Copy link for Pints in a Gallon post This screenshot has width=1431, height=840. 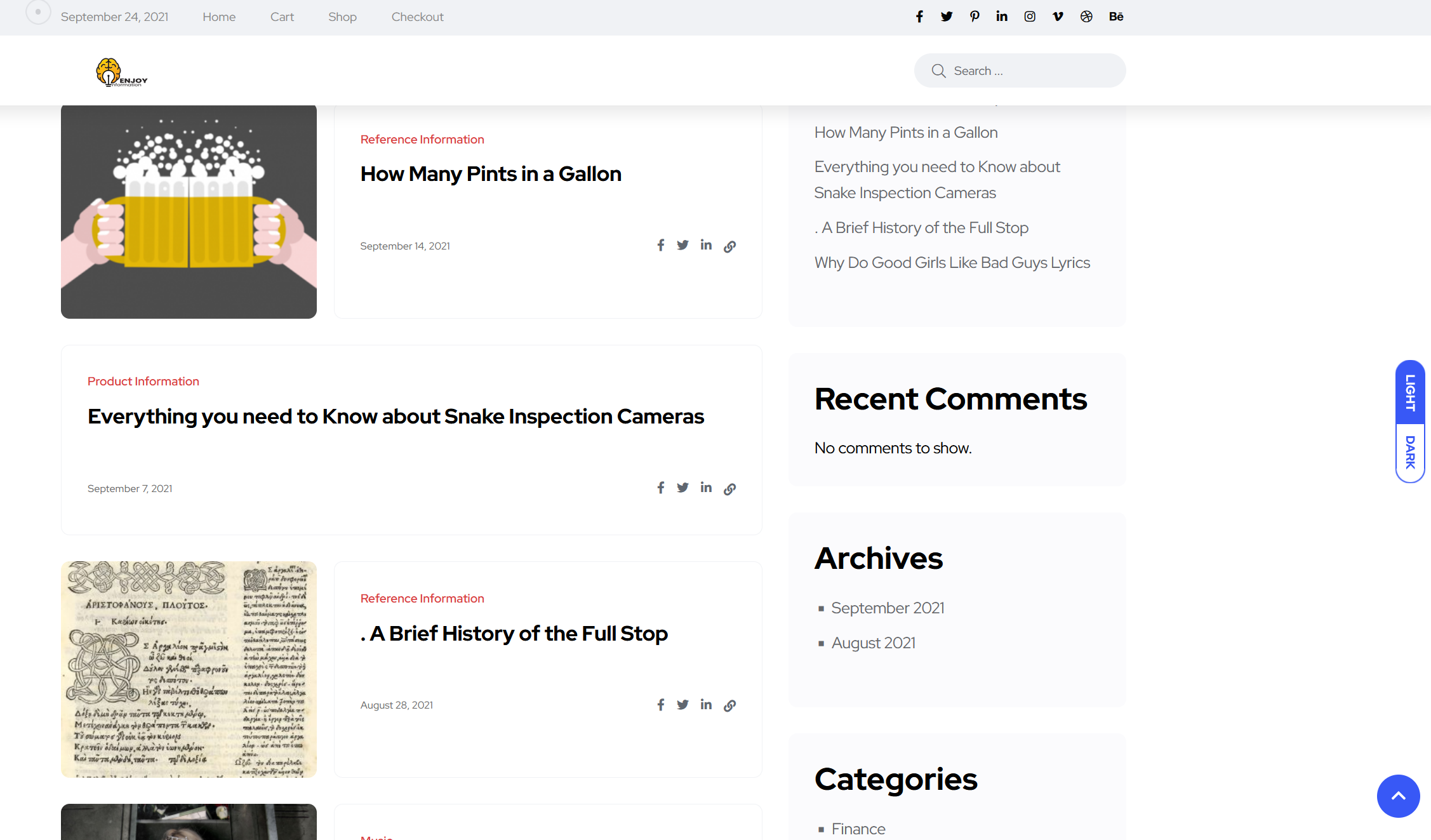730,246
